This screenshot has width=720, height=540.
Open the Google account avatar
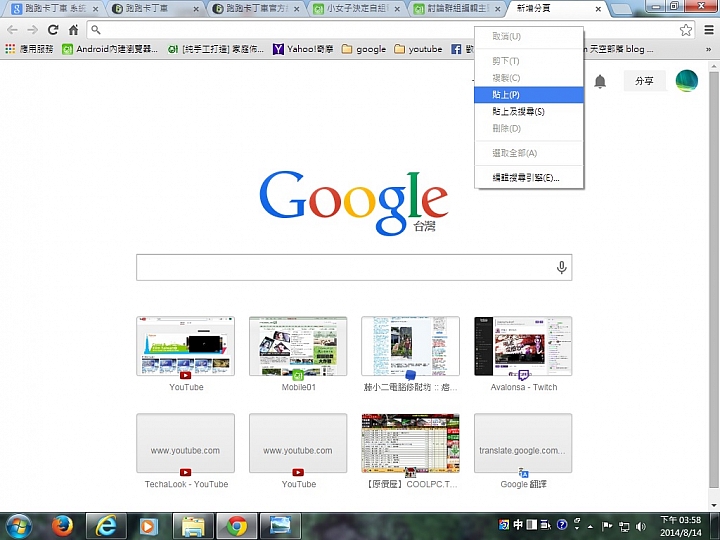click(x=686, y=81)
